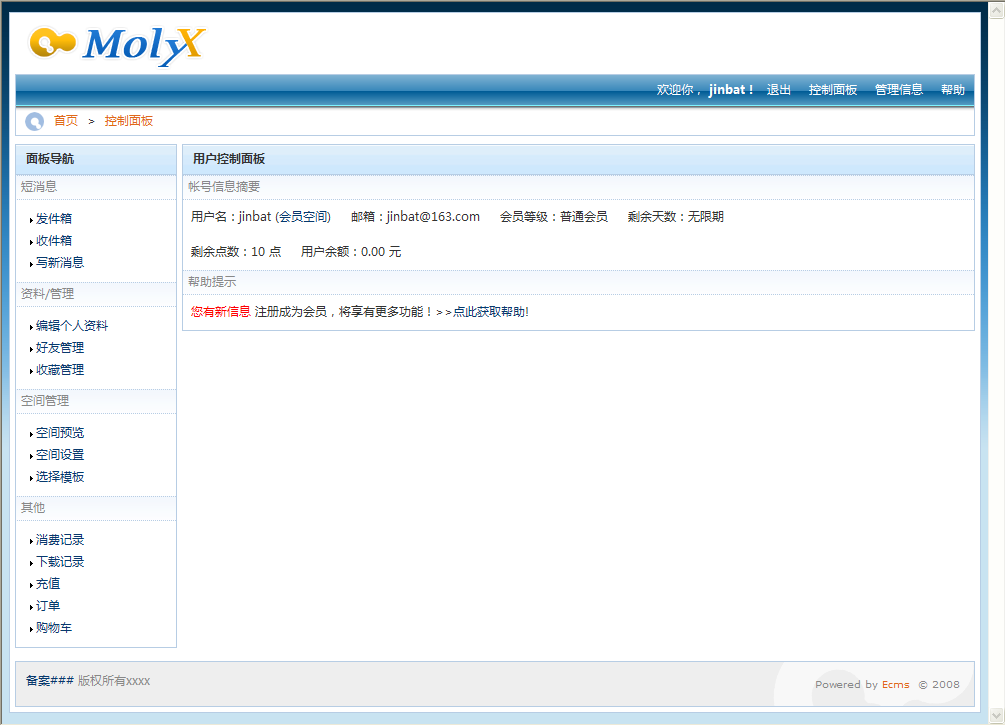Open 购物车 shopping cart
1005x725 pixels.
tap(54, 628)
